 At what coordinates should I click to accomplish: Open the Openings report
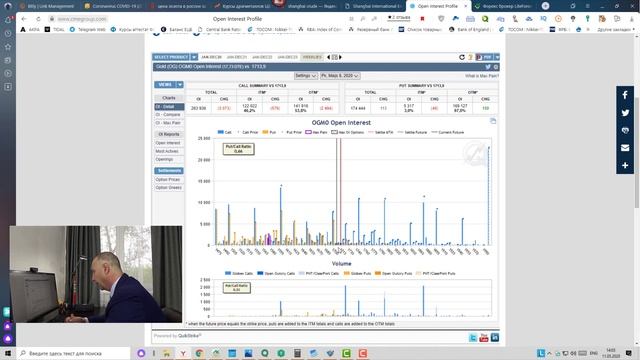pyautogui.click(x=169, y=159)
